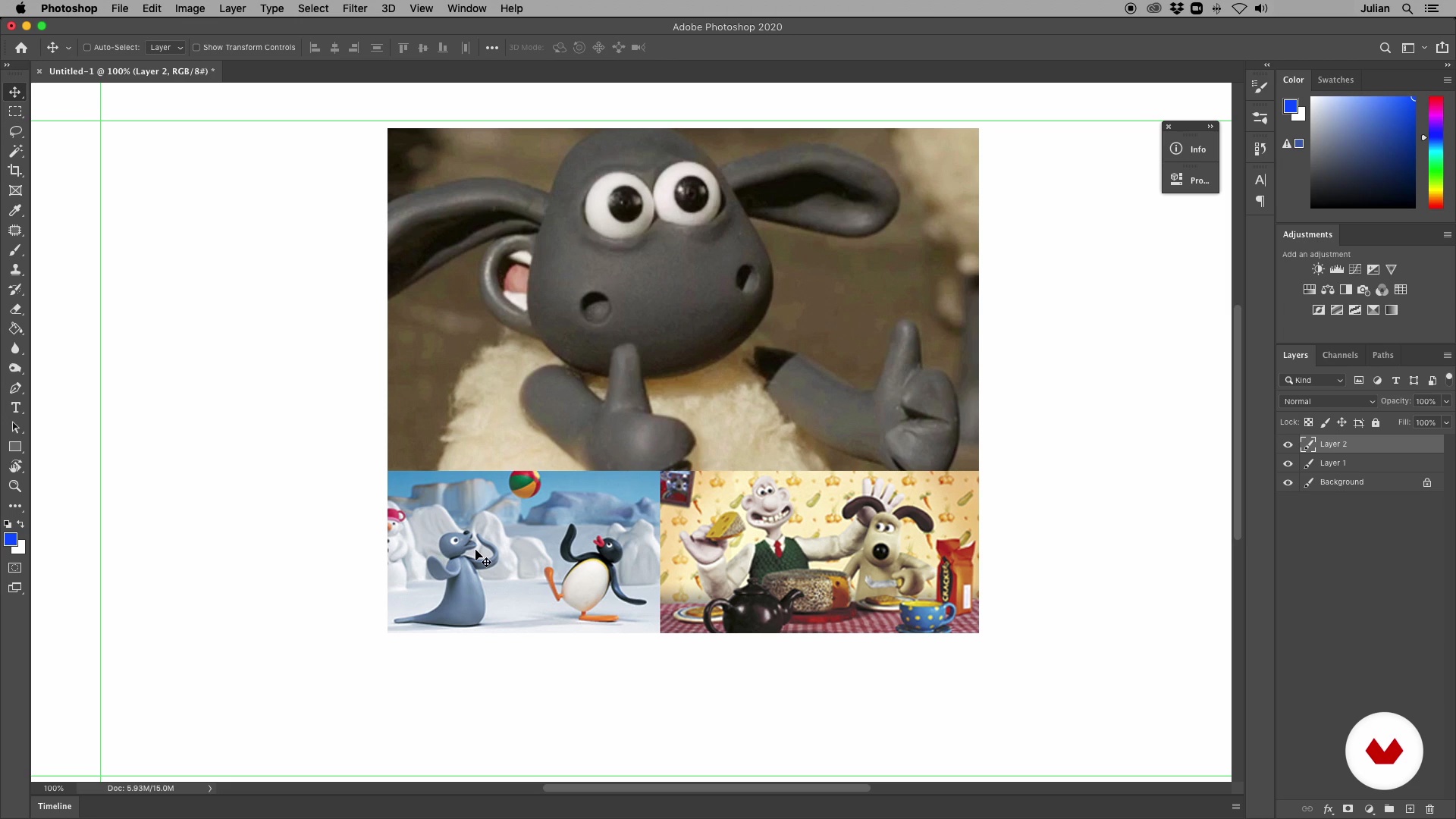Open the layer Opacity dropdown
The height and width of the screenshot is (819, 1456).
click(x=1446, y=401)
